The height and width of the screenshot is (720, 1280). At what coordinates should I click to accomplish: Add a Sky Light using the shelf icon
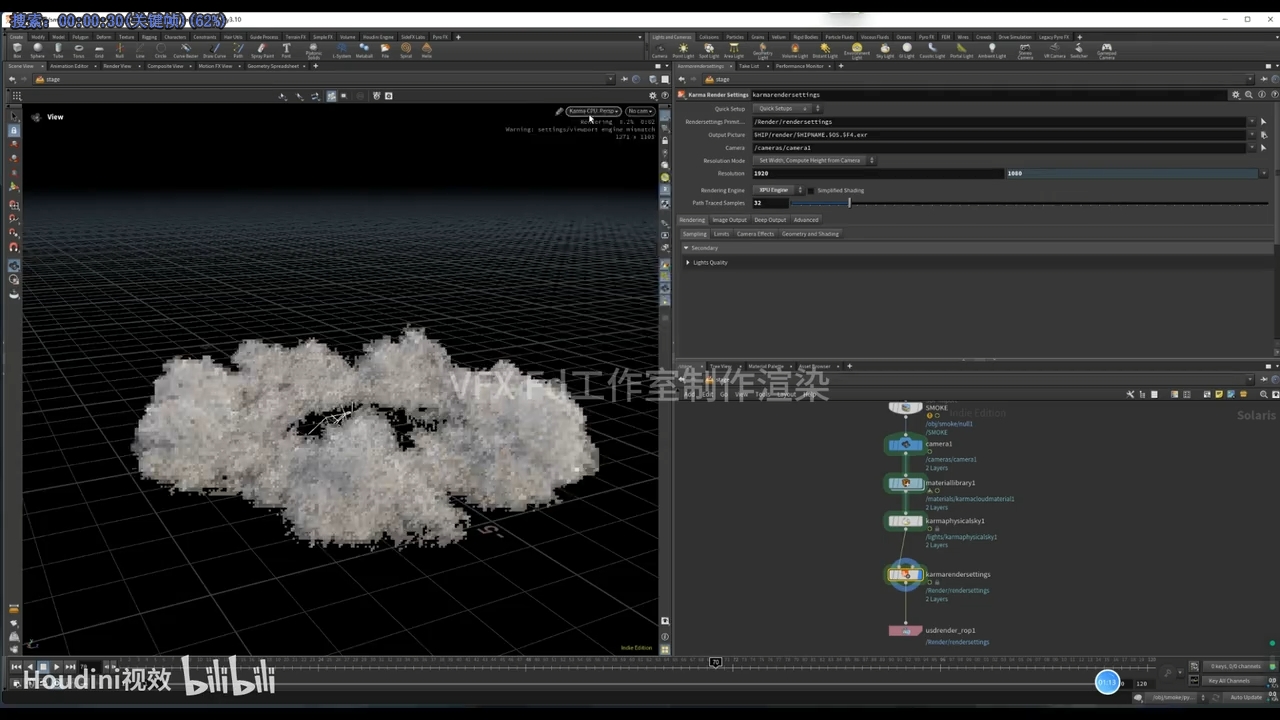[x=885, y=48]
